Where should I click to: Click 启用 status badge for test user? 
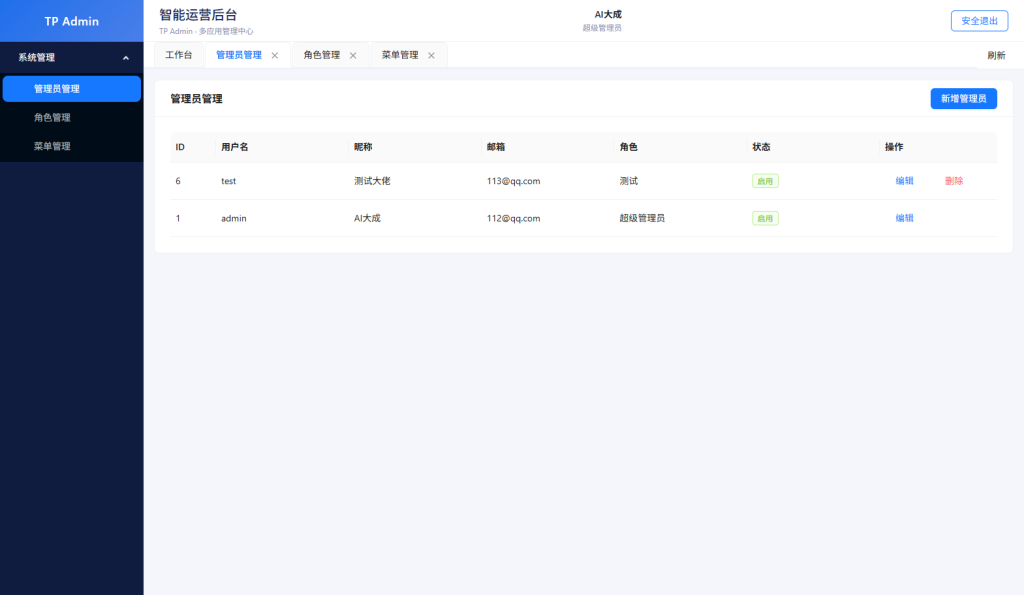coord(765,181)
